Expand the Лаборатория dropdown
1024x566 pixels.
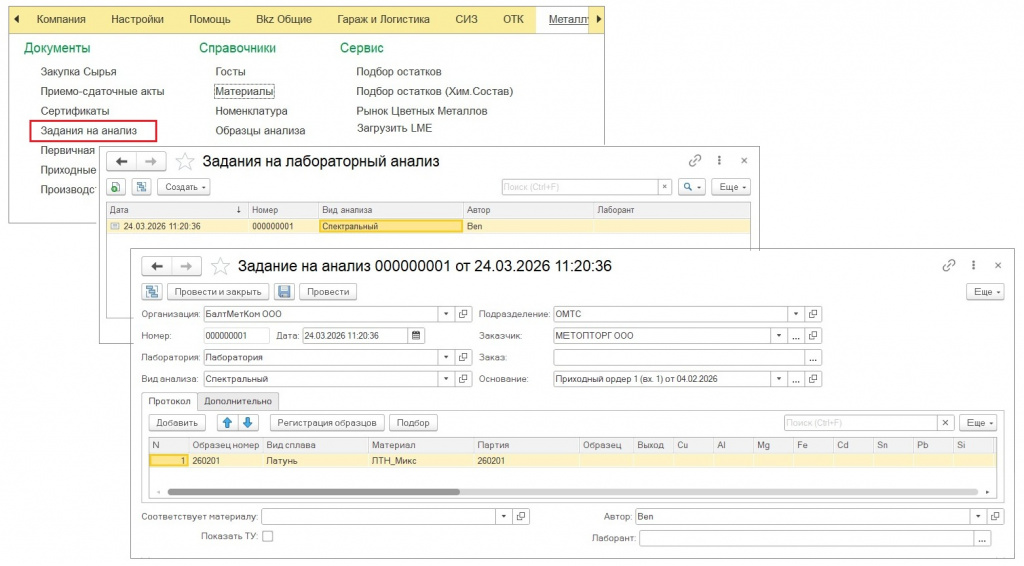tap(446, 357)
